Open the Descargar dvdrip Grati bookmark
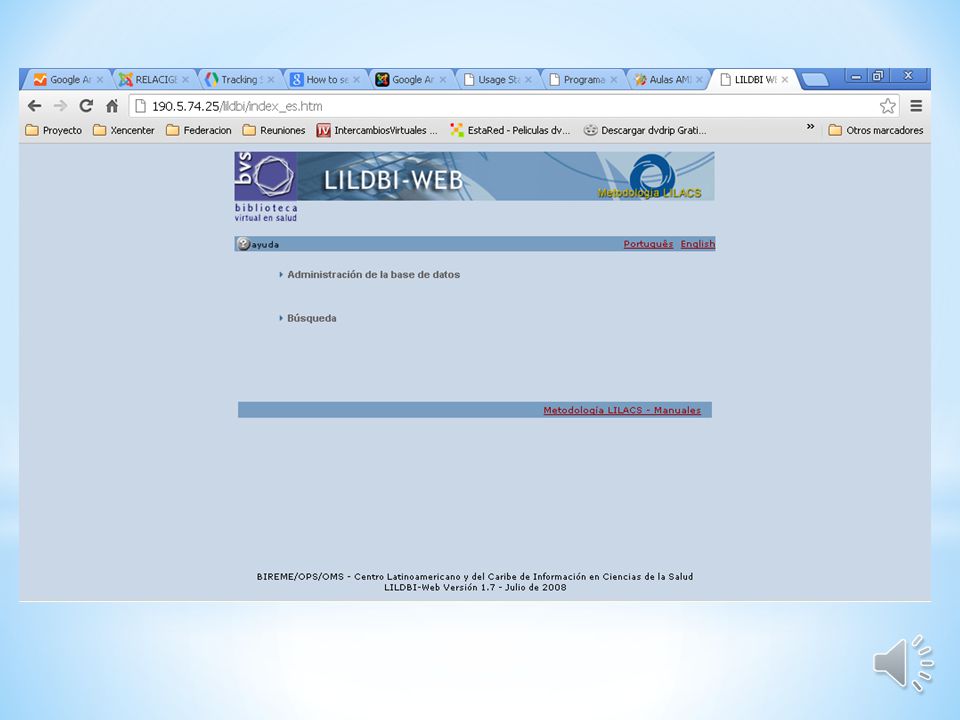The image size is (960, 720). [x=645, y=130]
